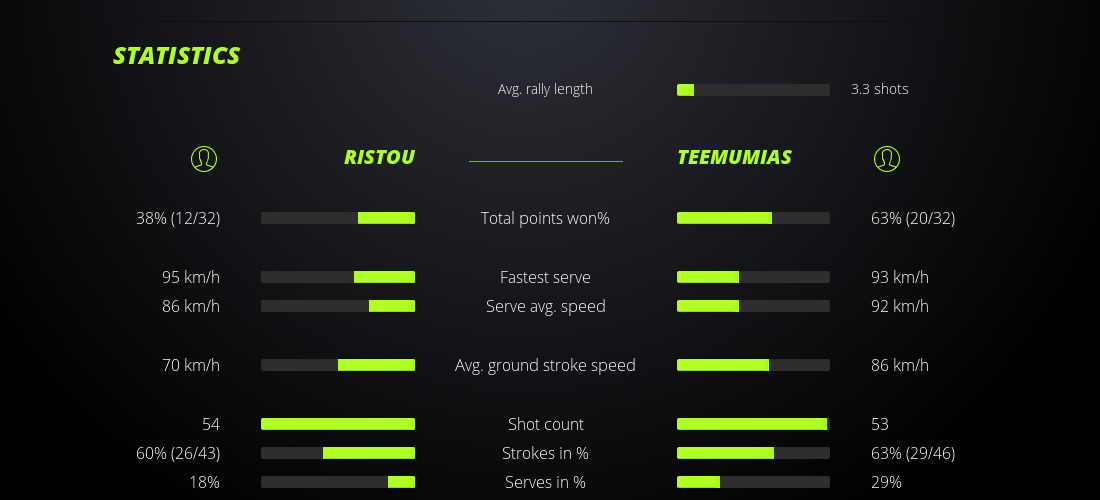1100x500 pixels.
Task: Click the Avg. ground stroke speed label
Action: click(x=545, y=365)
